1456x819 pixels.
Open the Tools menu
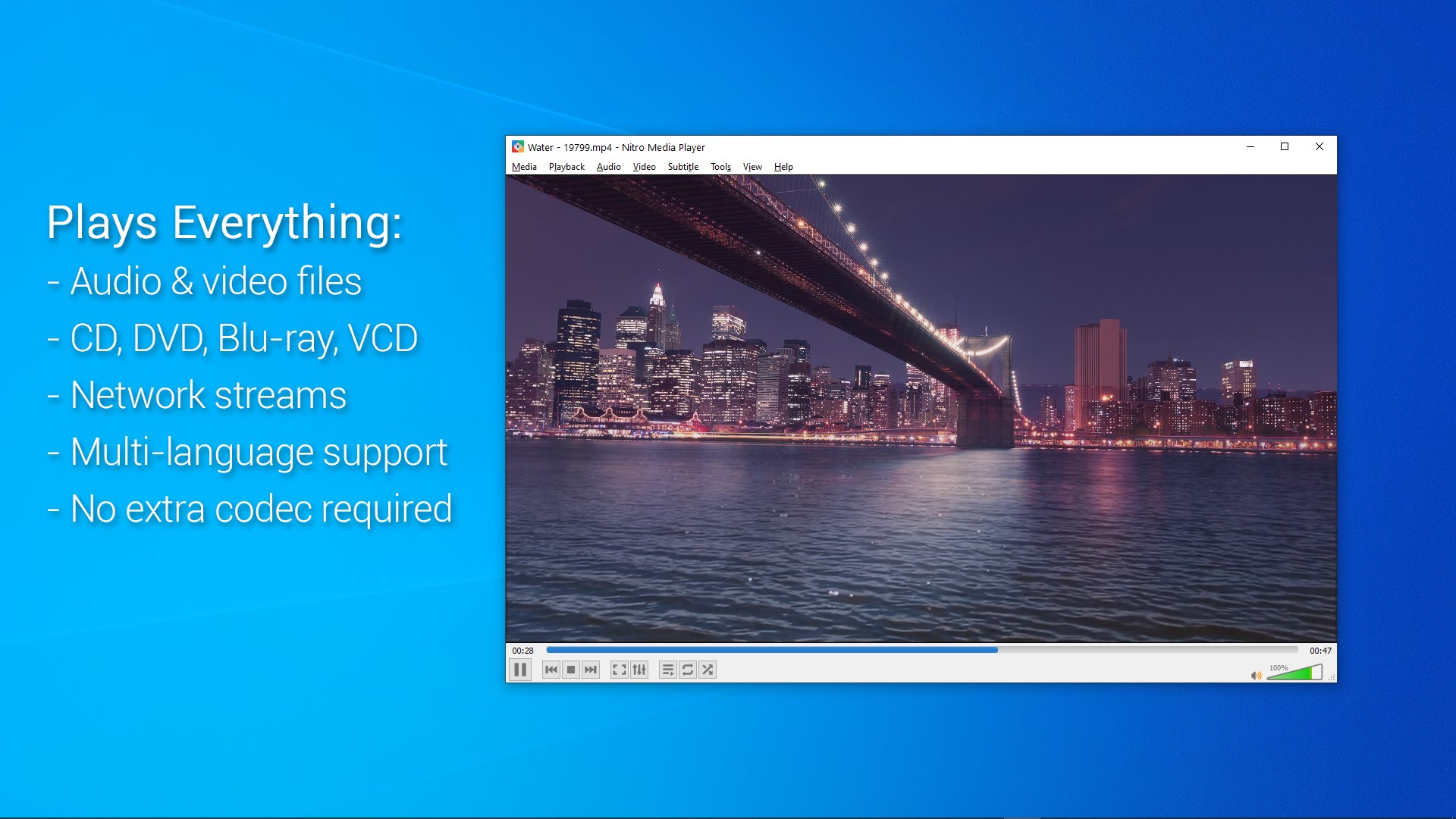(x=720, y=166)
